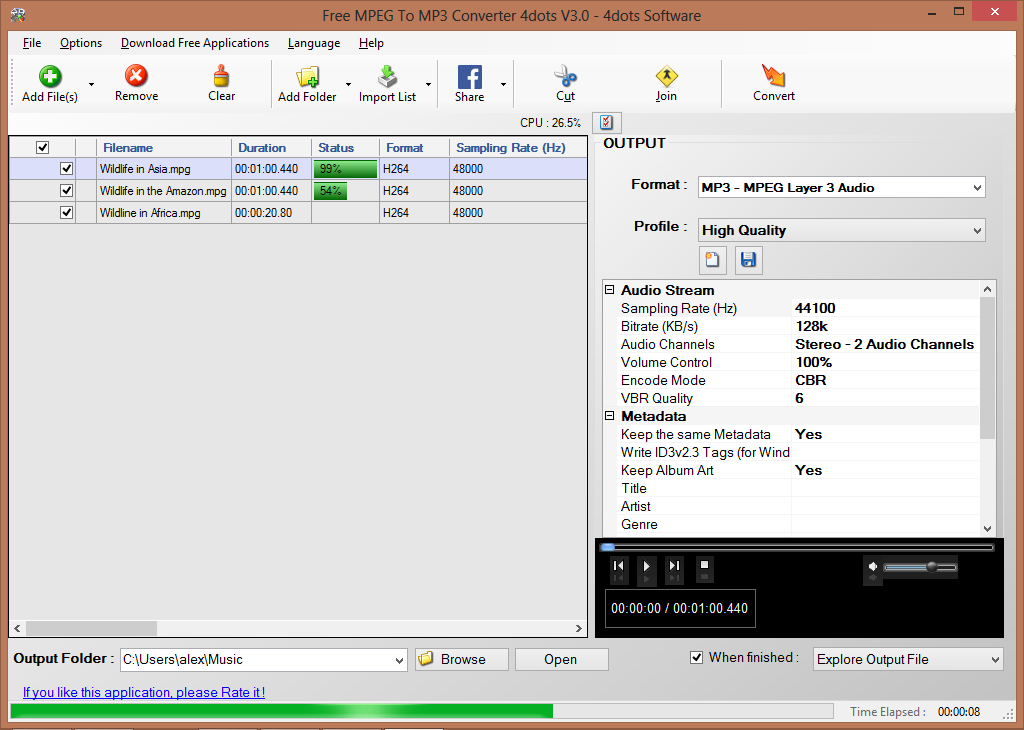Uncheck Wildlife in Asia.mpg

point(66,168)
